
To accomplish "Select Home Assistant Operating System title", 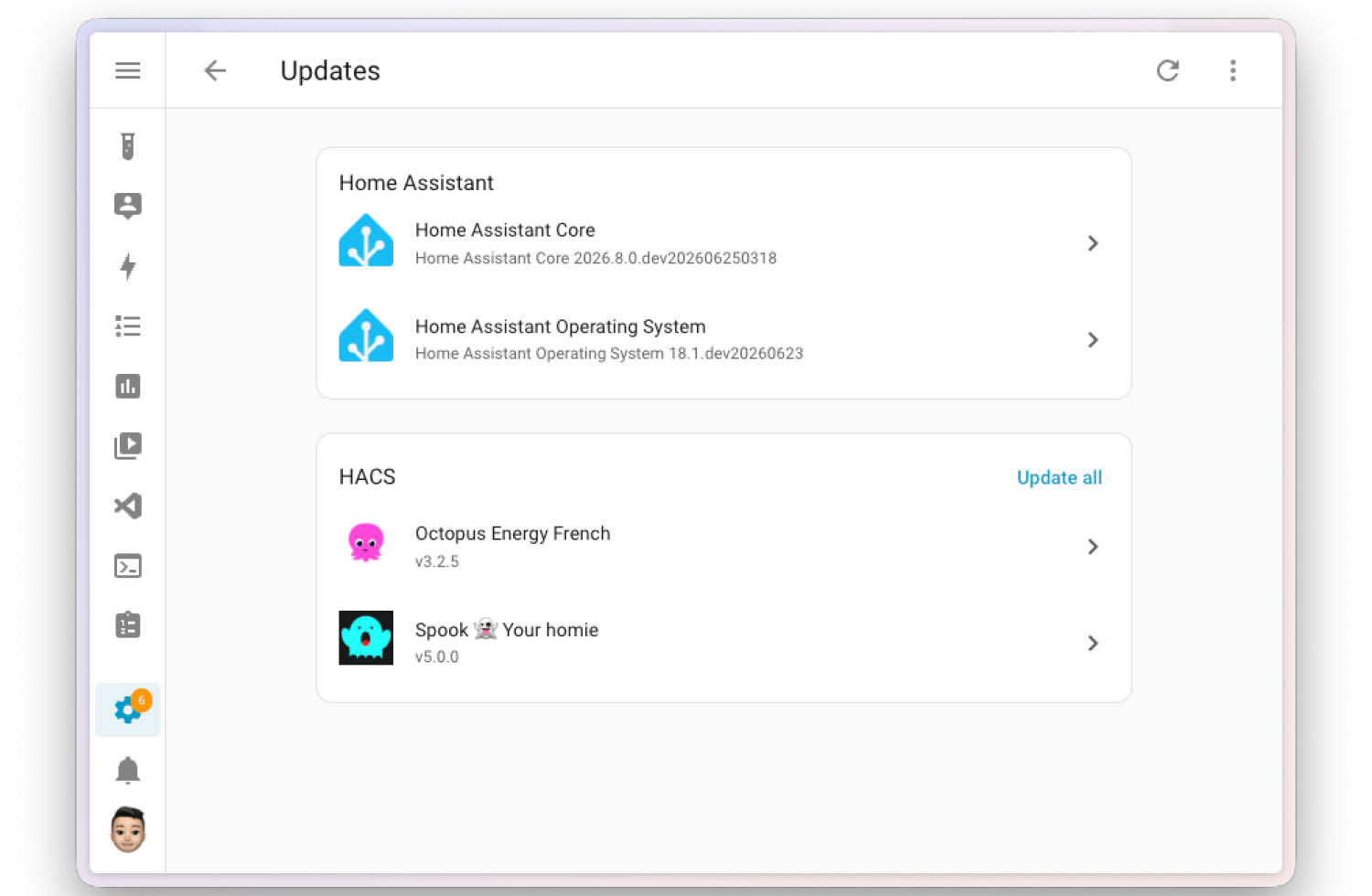I will 561,326.
